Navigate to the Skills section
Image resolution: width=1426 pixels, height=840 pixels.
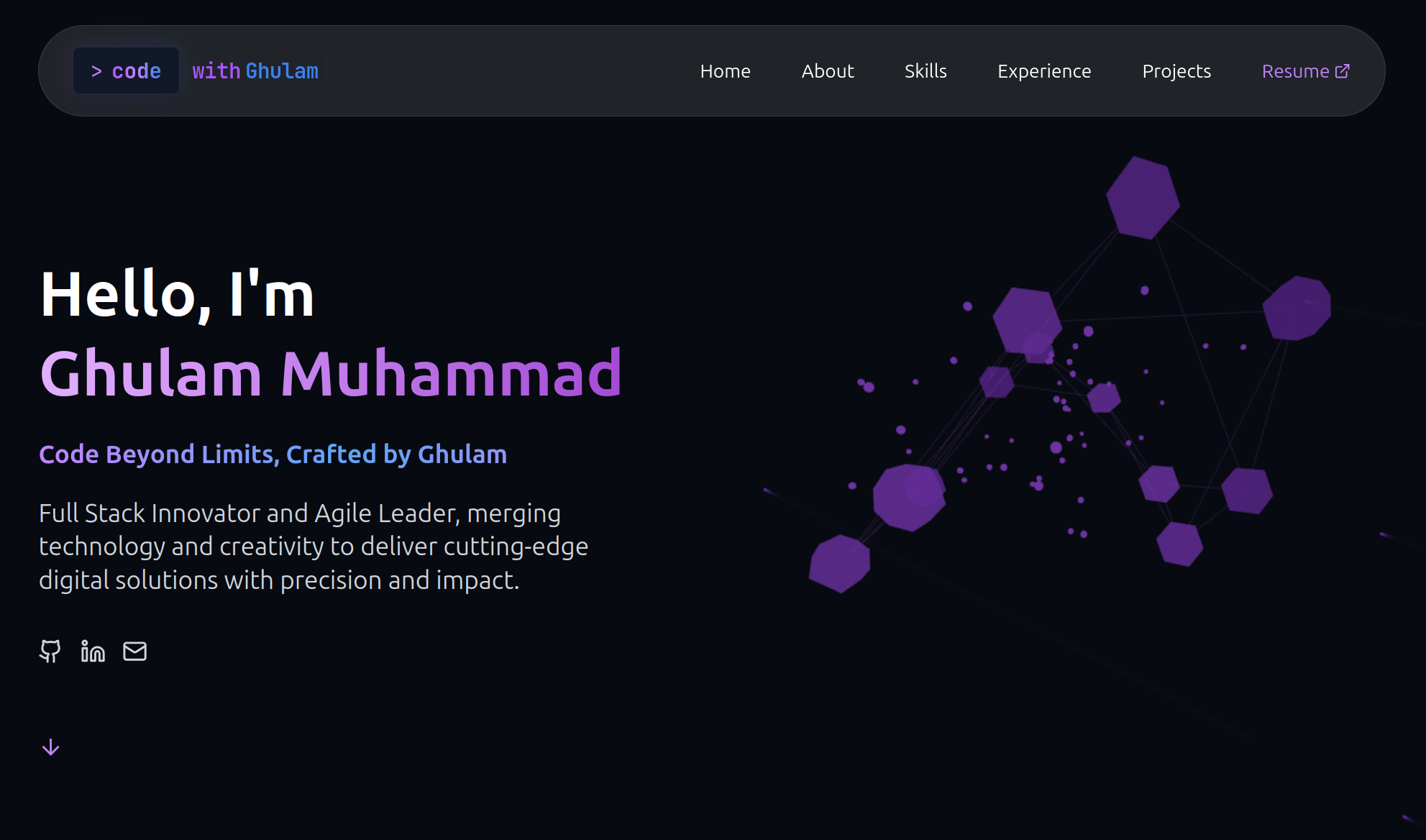[925, 71]
